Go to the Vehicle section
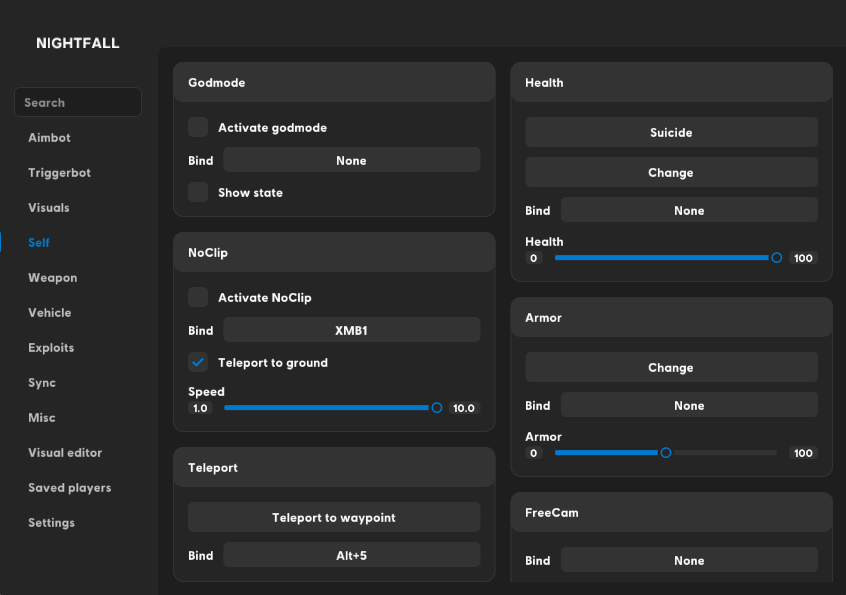This screenshot has width=846, height=595. [x=50, y=313]
